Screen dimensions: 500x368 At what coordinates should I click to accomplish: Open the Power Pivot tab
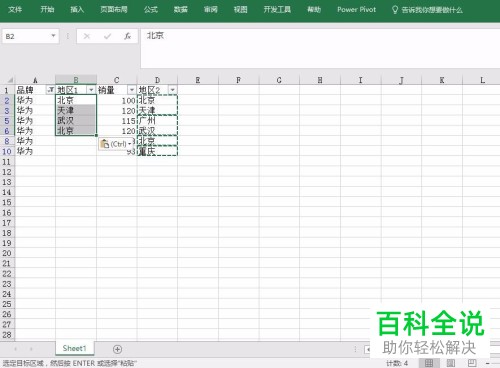(356, 10)
